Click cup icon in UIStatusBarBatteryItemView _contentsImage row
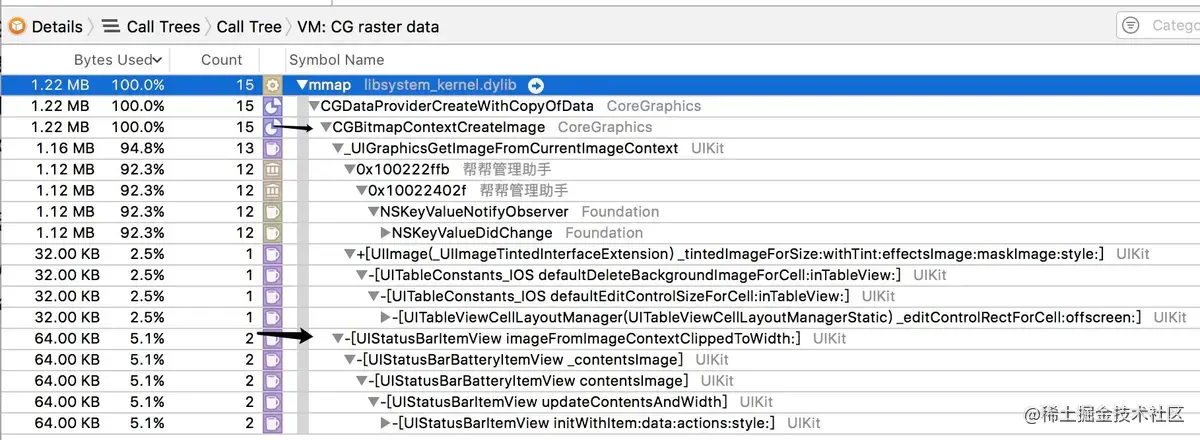The width and height of the screenshot is (1200, 440). (x=272, y=360)
